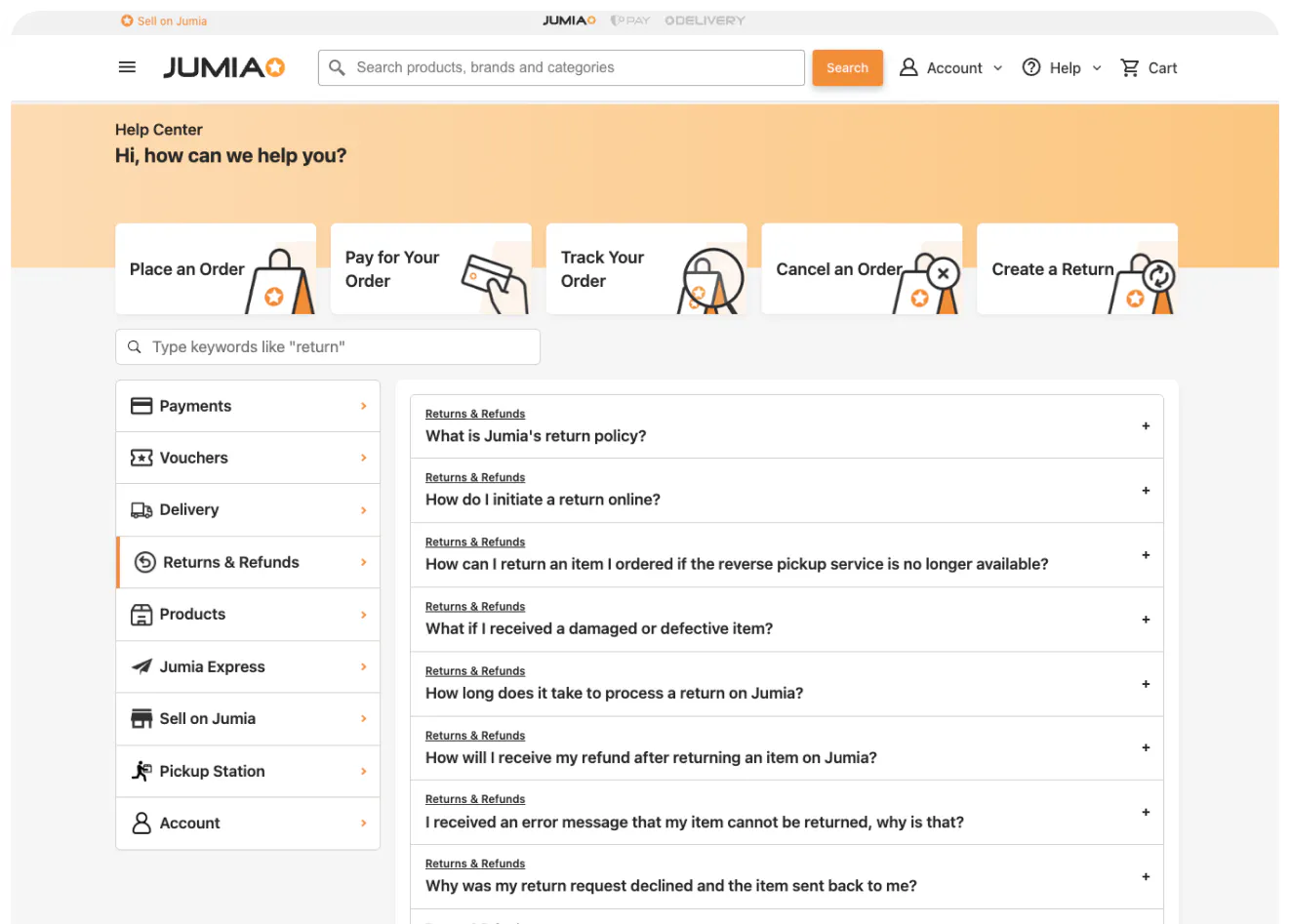Expand the damaged or defective item question plus

tap(1146, 620)
